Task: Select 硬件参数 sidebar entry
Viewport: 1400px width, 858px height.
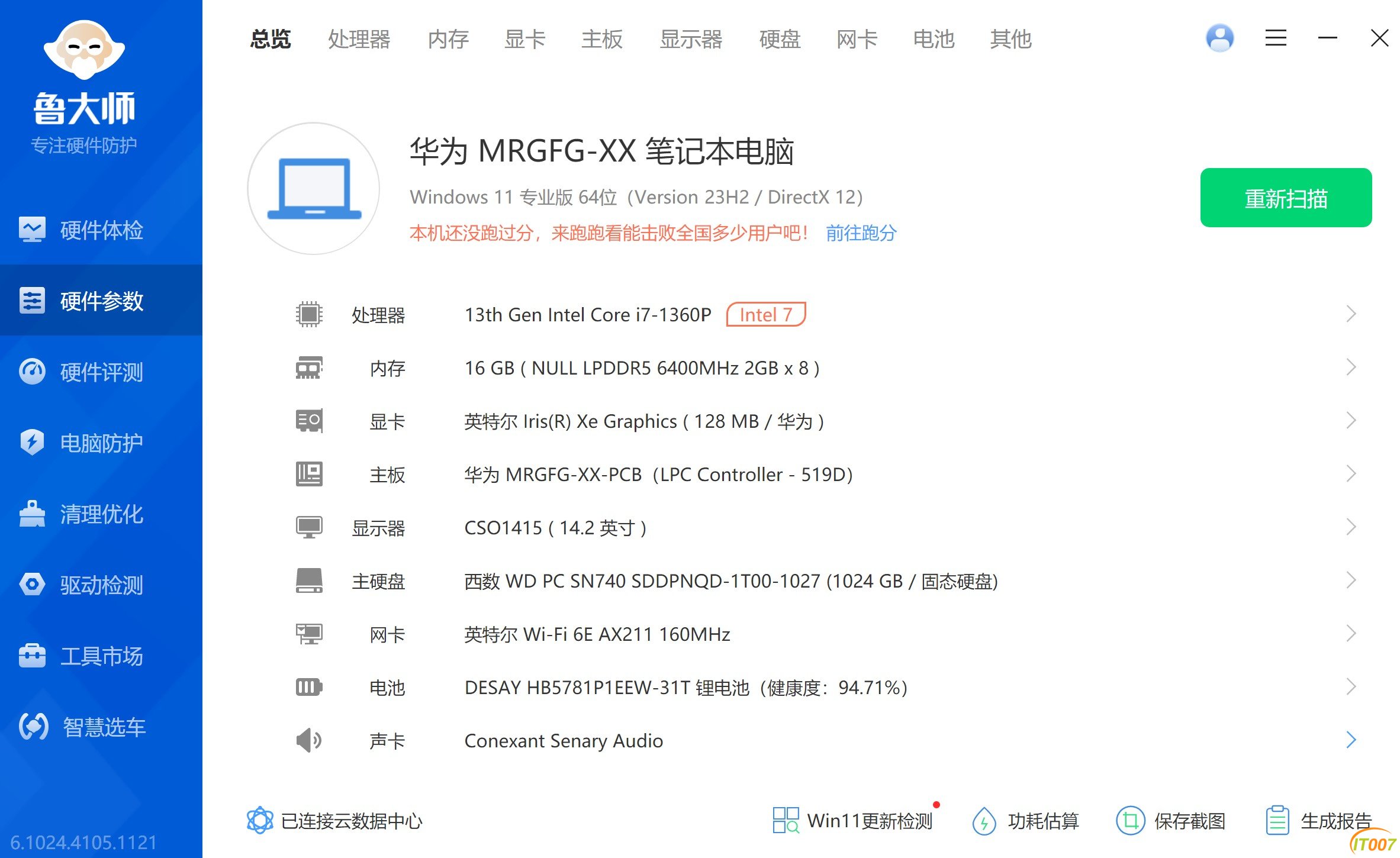Action: pyautogui.click(x=101, y=301)
